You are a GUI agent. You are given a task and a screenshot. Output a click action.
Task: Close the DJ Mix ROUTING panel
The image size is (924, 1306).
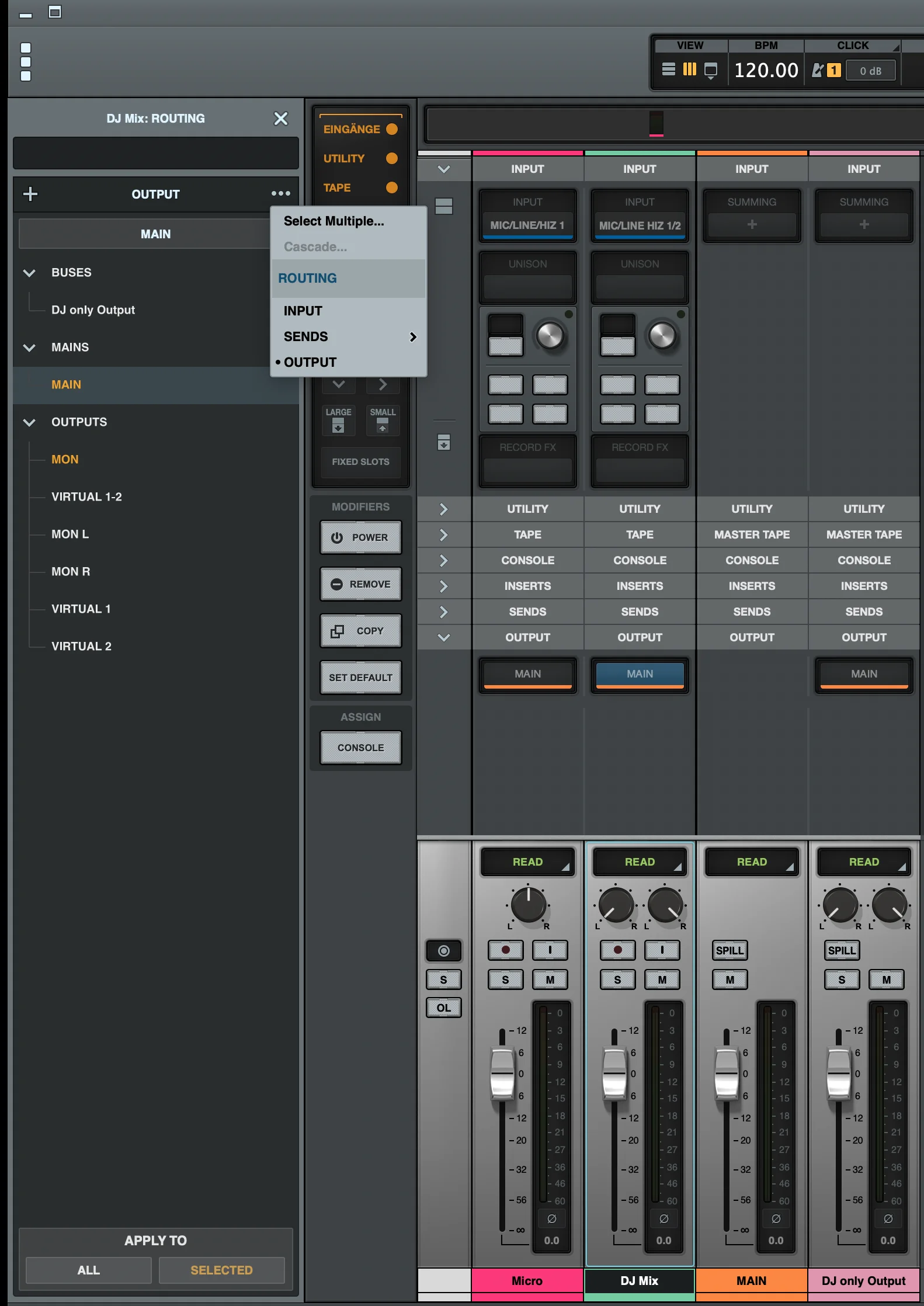click(x=281, y=119)
